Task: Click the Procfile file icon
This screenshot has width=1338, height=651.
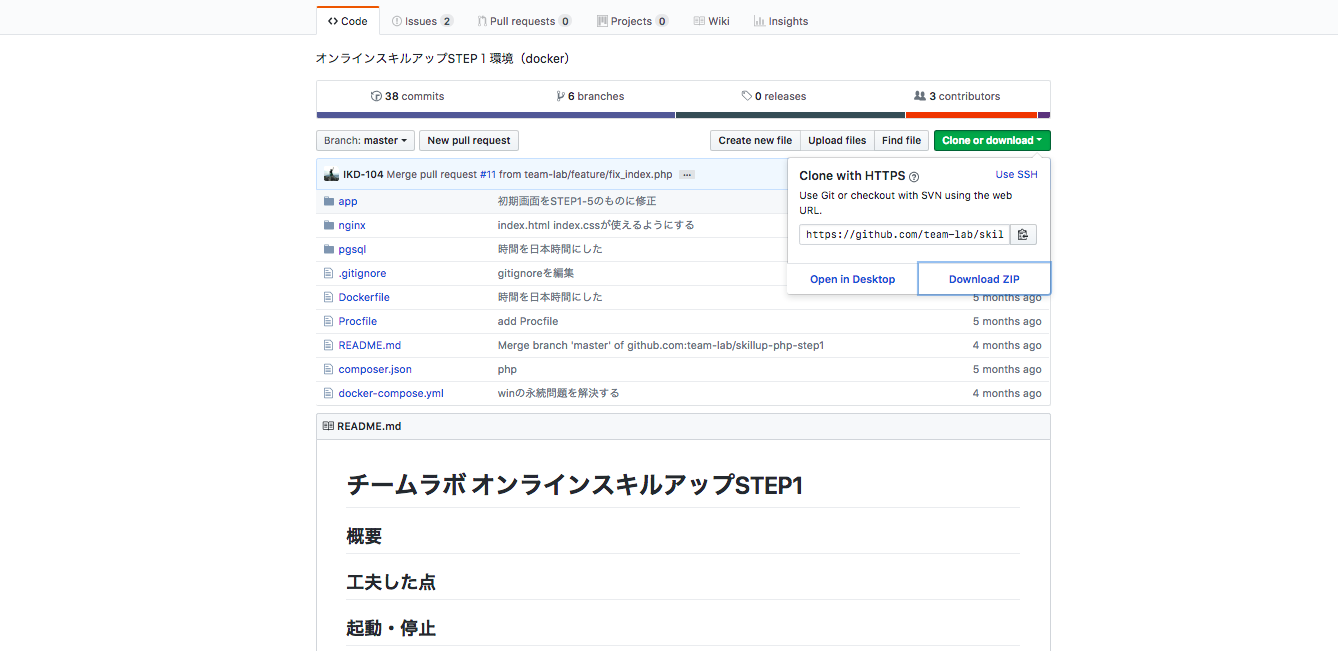Action: point(328,321)
